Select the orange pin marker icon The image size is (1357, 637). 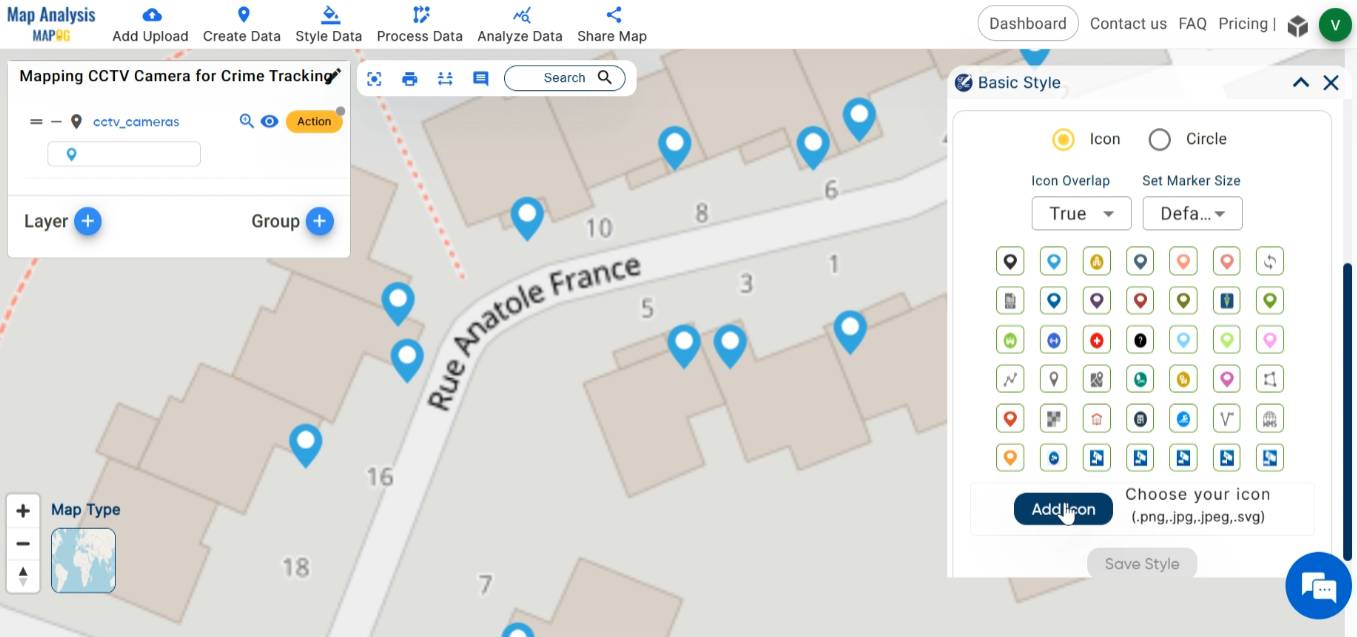[x=1010, y=458]
